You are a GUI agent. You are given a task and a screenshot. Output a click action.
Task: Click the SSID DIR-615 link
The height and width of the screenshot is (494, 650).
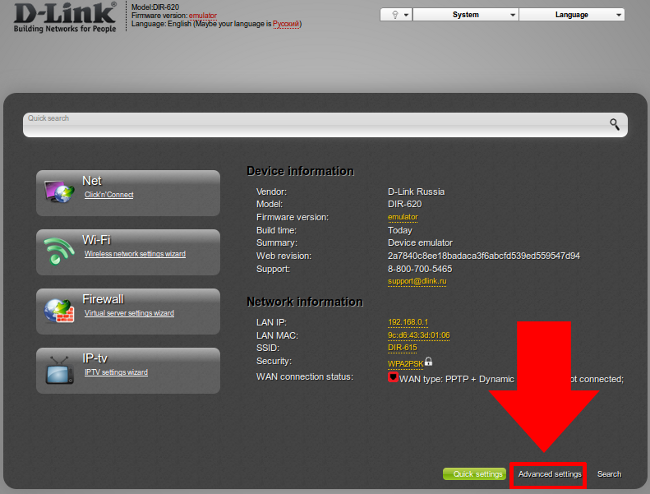(x=403, y=348)
